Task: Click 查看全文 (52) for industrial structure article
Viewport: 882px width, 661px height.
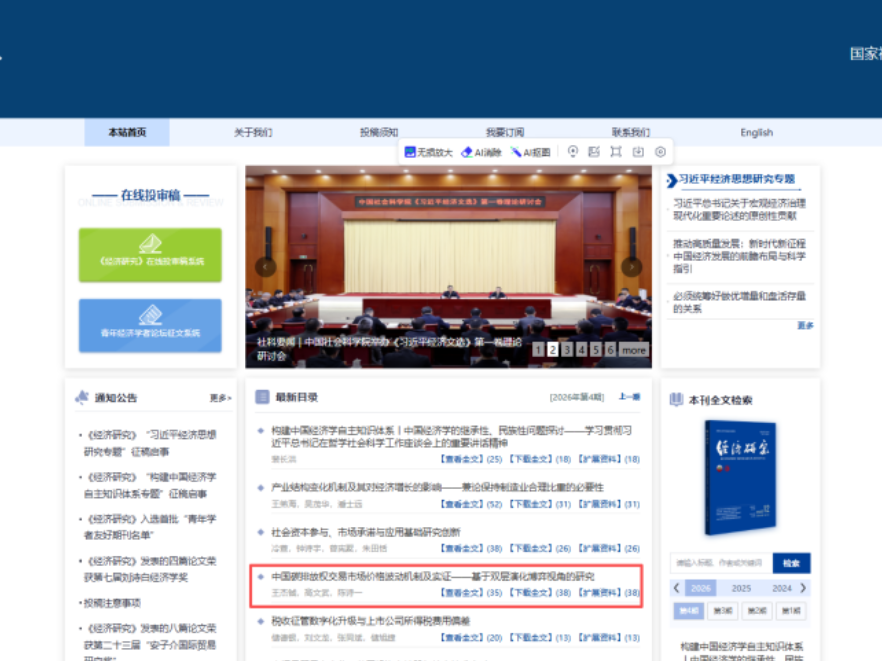Action: [471, 504]
